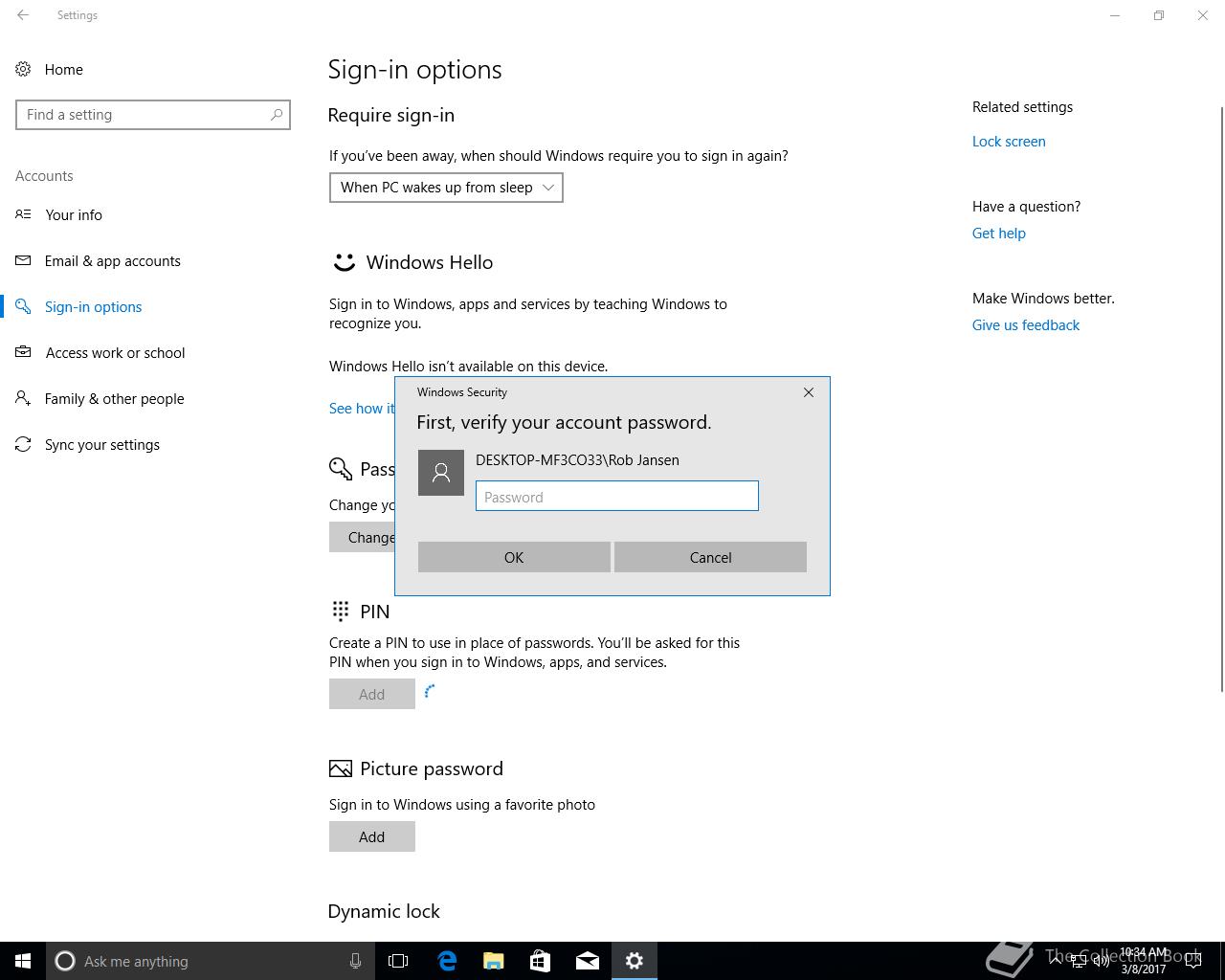Click the Settings page vertical scrollbar
The image size is (1225, 980).
1221,399
